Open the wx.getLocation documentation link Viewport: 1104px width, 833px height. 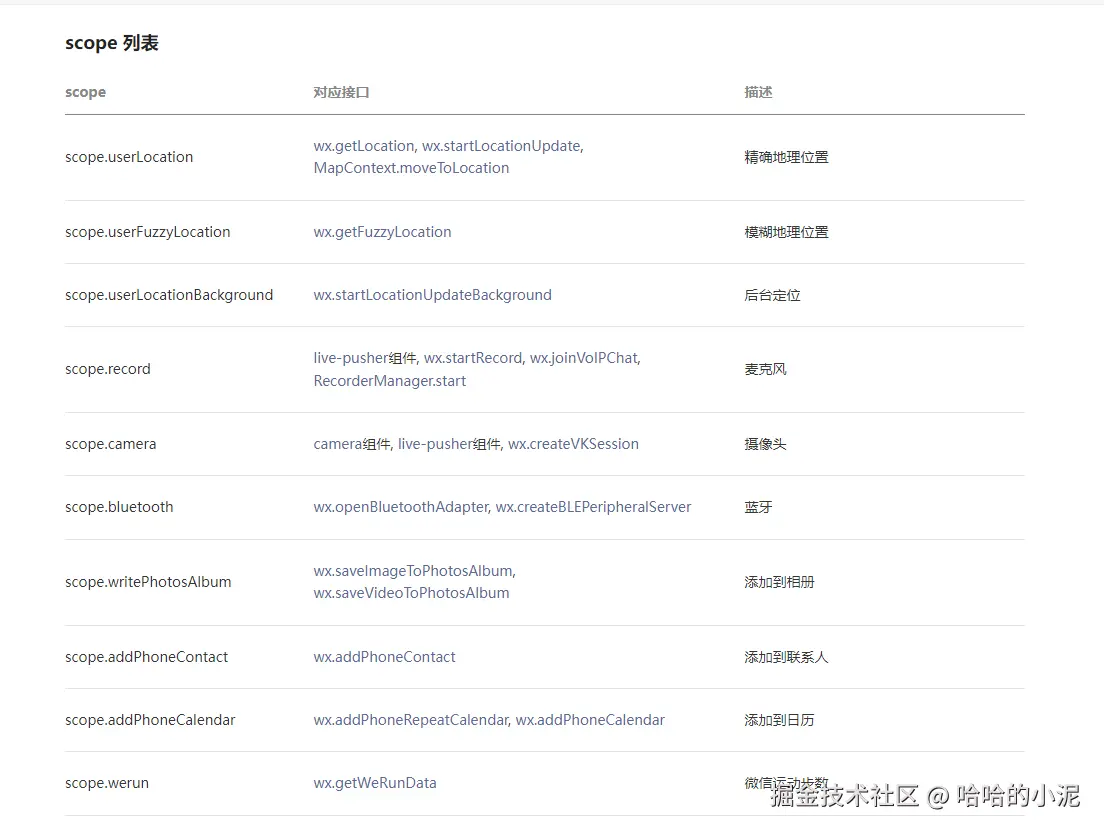click(x=364, y=145)
